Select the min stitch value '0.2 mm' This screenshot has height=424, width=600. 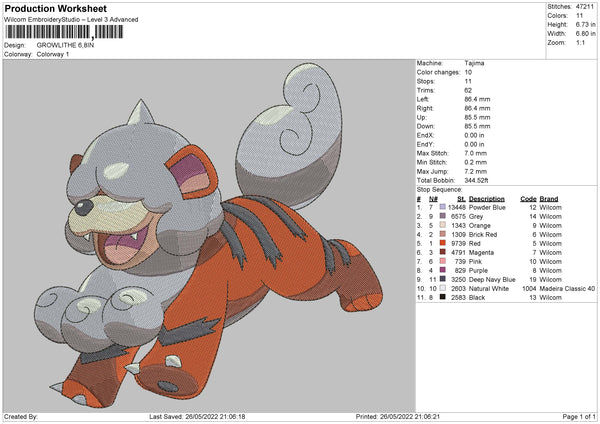point(475,162)
